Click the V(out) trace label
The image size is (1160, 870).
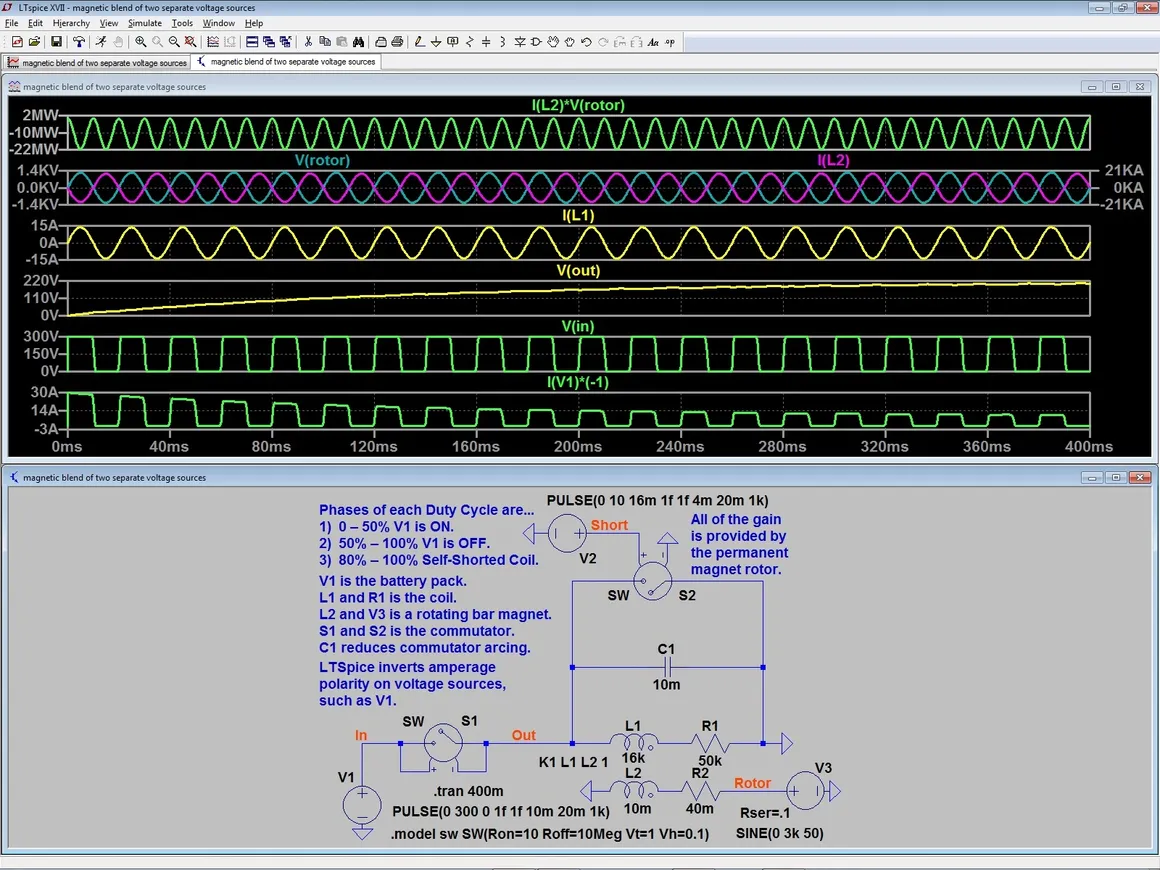click(x=578, y=271)
